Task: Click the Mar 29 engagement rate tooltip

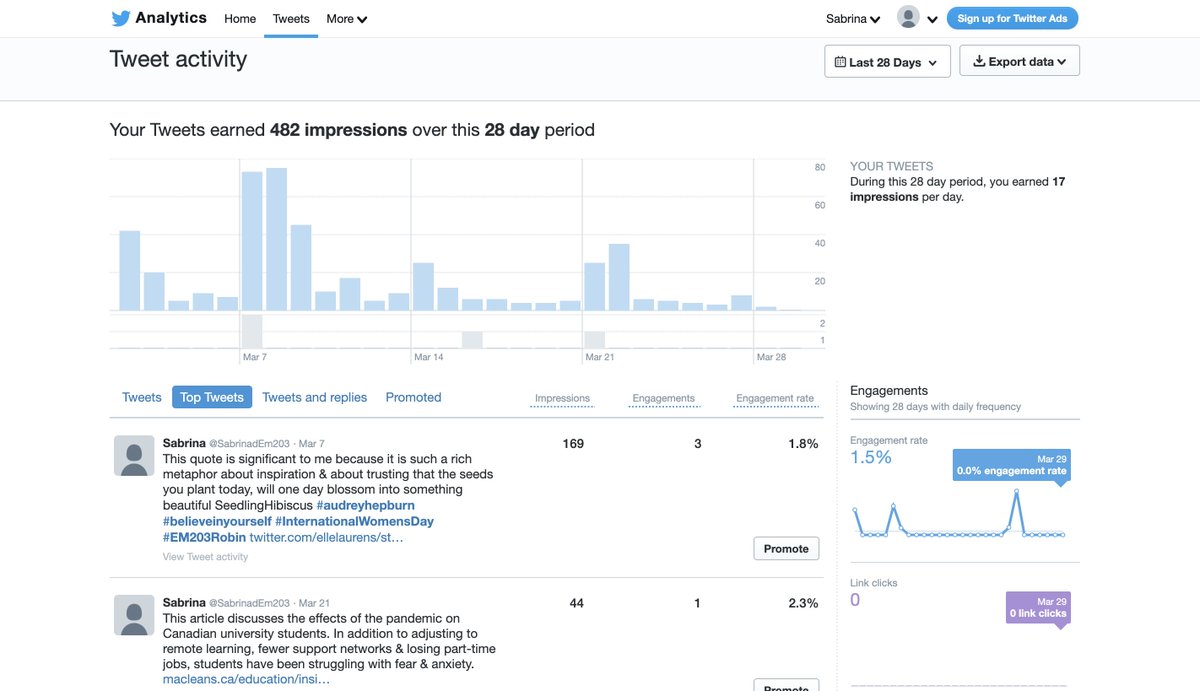Action: point(1012,465)
